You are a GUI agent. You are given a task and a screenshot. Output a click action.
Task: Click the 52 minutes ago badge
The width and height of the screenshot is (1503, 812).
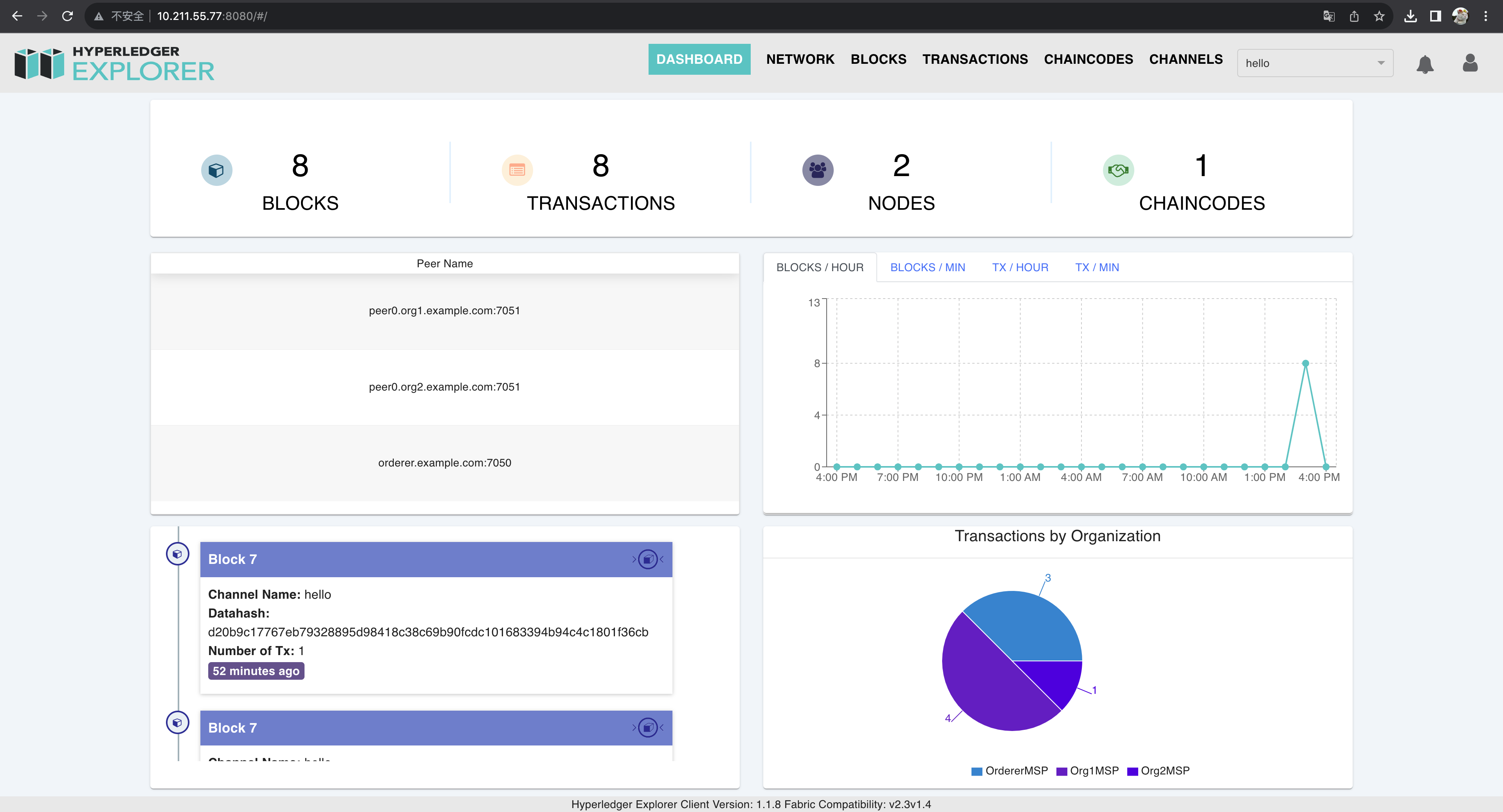[256, 671]
